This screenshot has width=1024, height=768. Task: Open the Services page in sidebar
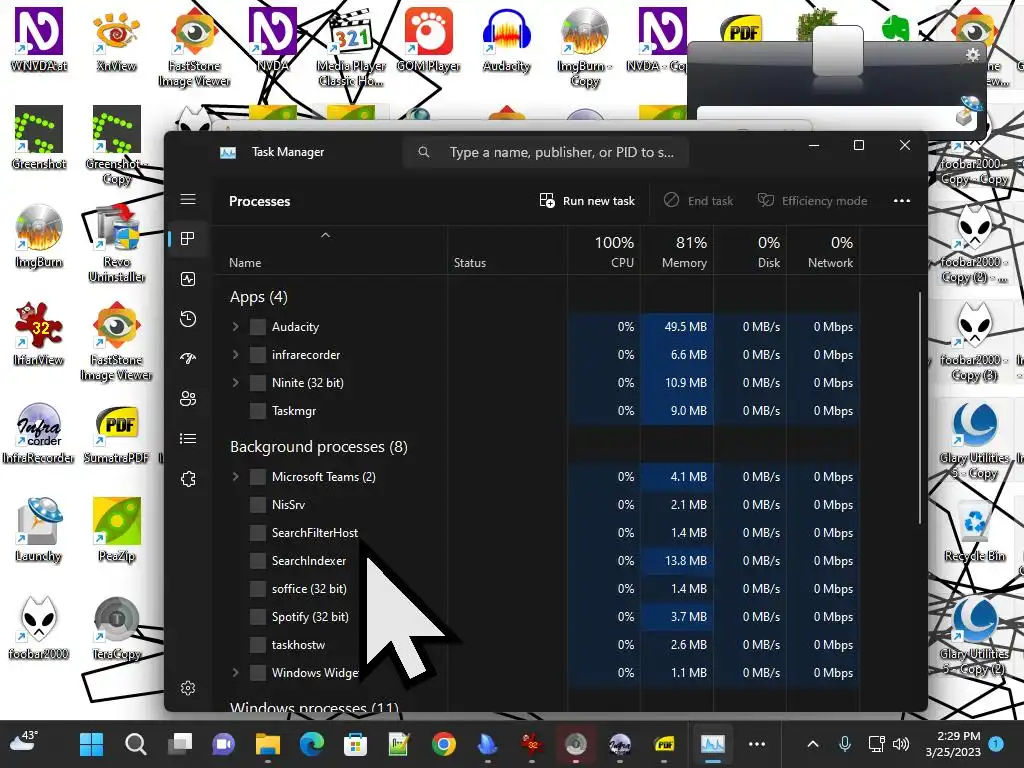click(188, 479)
